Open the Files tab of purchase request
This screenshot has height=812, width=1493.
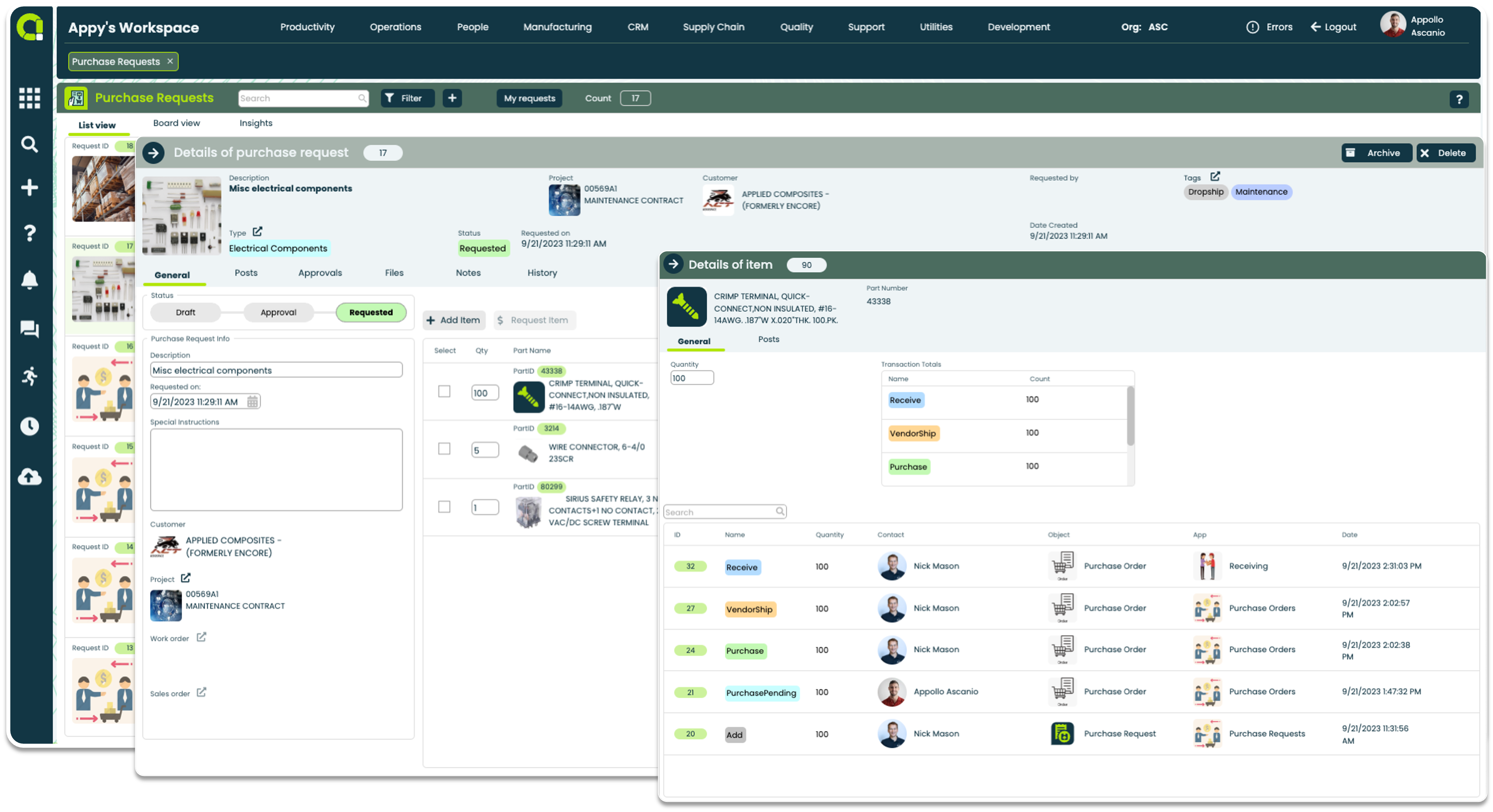coord(394,273)
